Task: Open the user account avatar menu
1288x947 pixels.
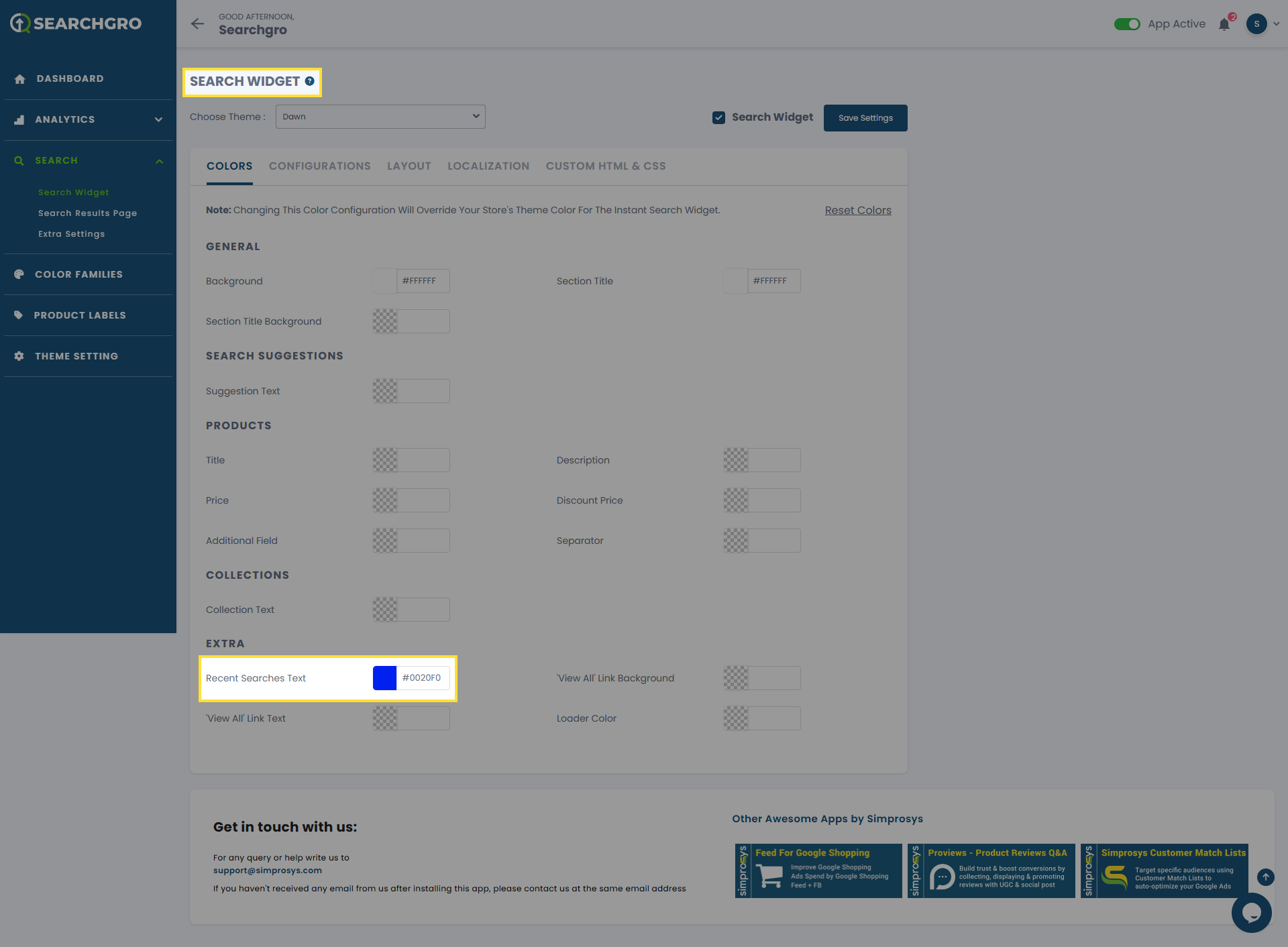Action: (1257, 24)
